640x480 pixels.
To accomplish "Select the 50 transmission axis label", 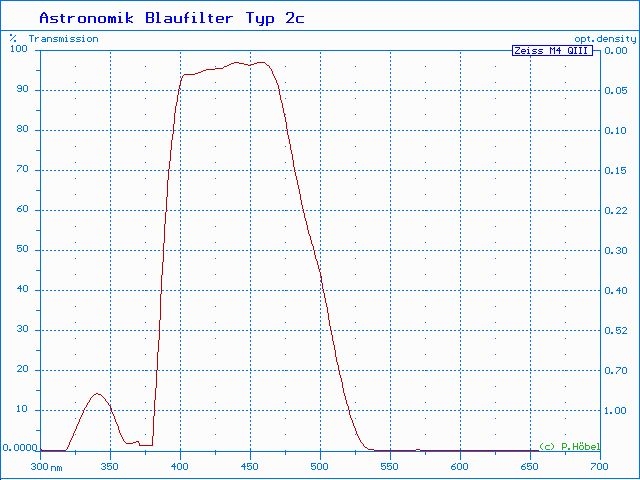I will tap(20, 250).
